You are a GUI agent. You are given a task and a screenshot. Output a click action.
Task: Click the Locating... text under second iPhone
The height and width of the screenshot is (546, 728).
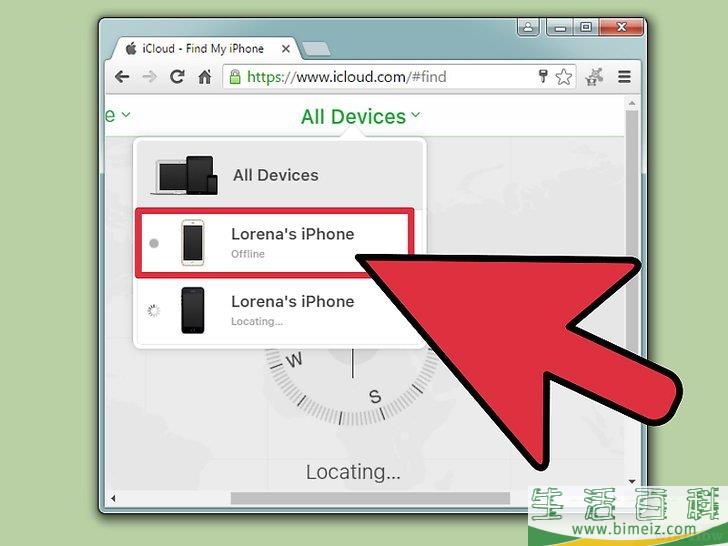tap(257, 321)
